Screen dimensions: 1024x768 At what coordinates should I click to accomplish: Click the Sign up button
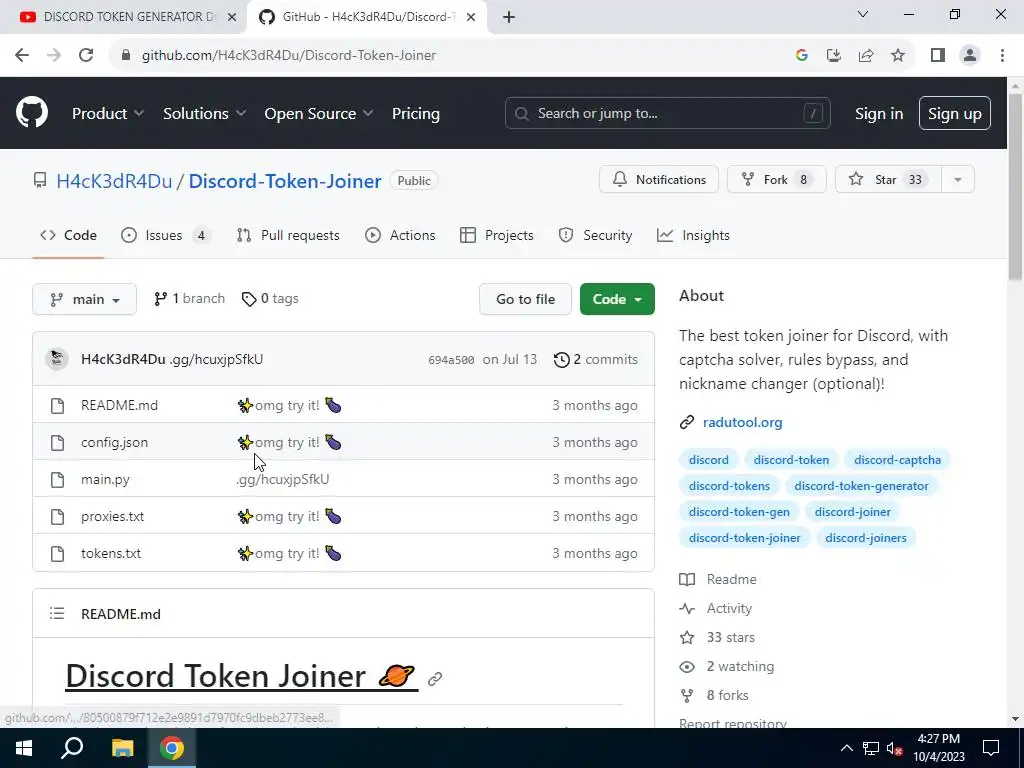(954, 113)
